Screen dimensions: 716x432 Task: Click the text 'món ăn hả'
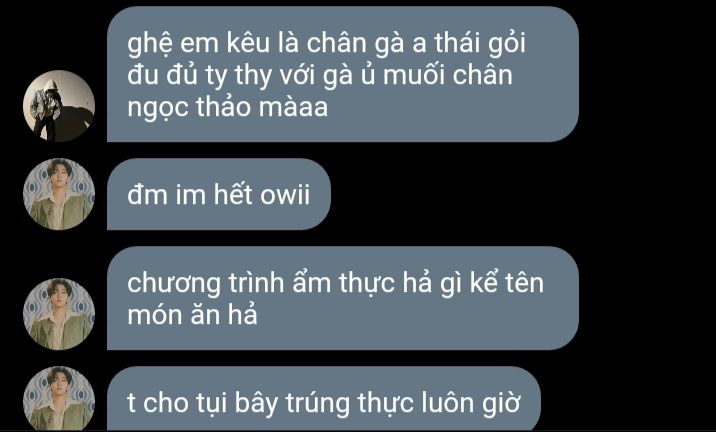[192, 315]
